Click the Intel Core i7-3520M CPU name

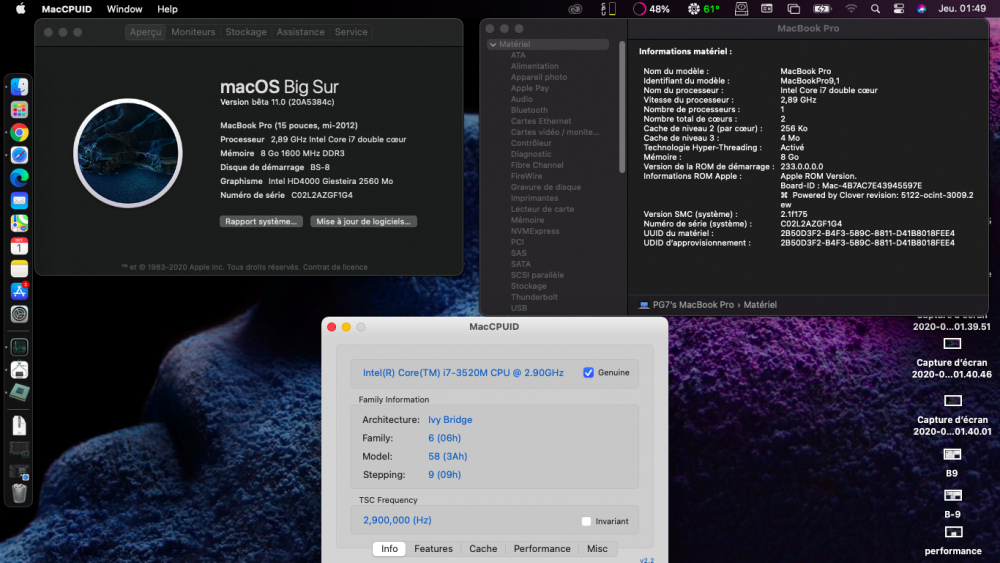point(463,372)
